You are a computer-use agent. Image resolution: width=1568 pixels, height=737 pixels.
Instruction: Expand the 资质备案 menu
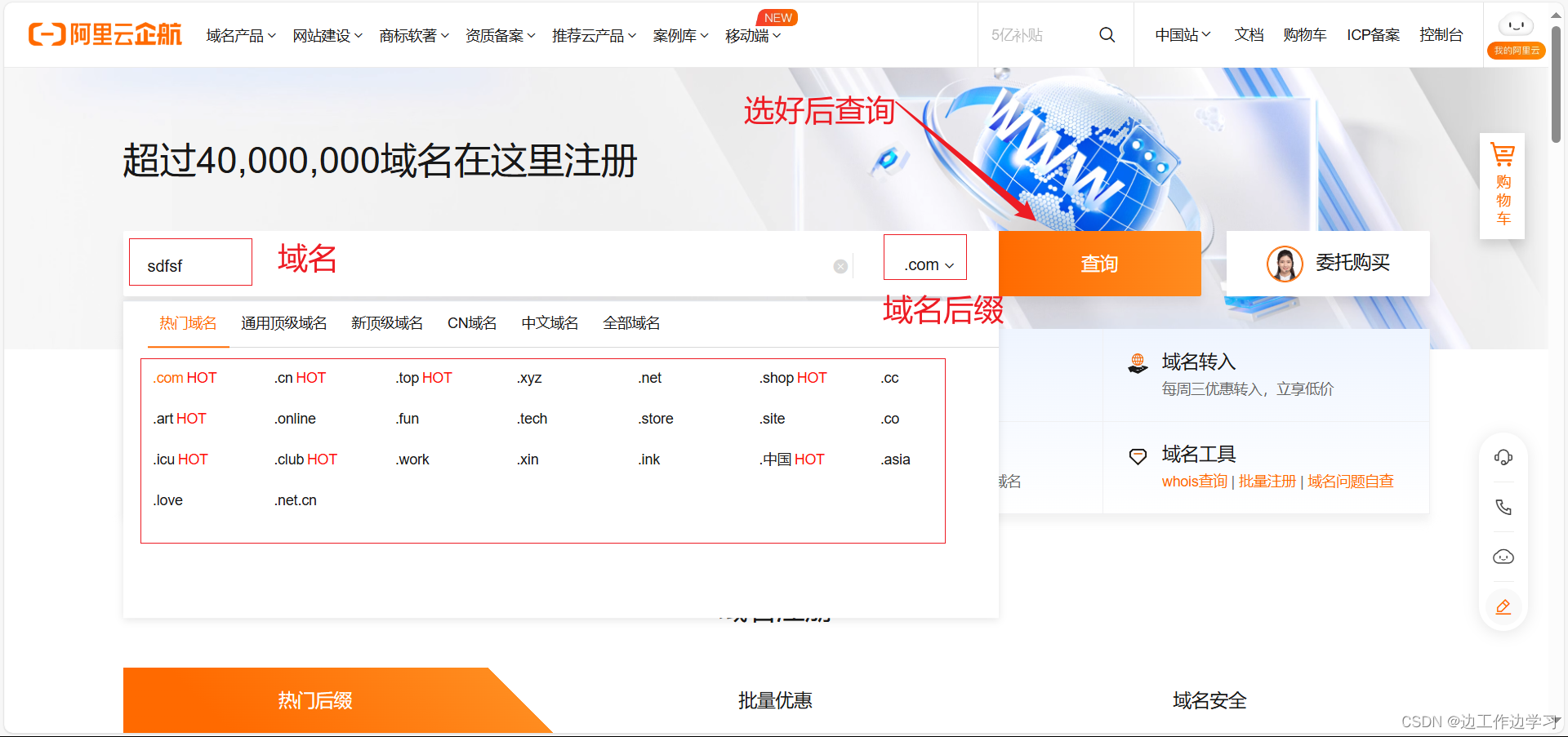pyautogui.click(x=501, y=36)
